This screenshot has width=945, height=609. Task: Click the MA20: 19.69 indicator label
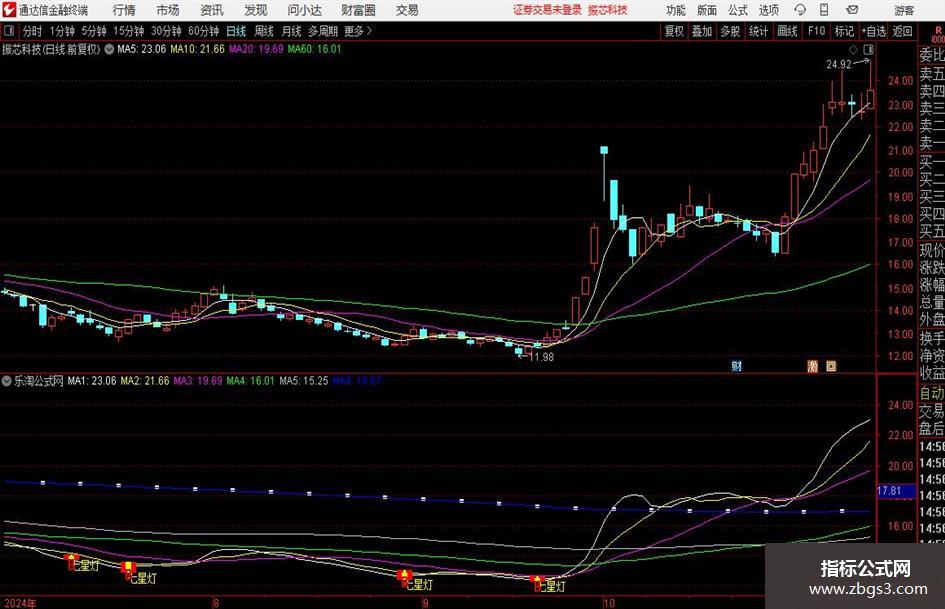pos(256,49)
